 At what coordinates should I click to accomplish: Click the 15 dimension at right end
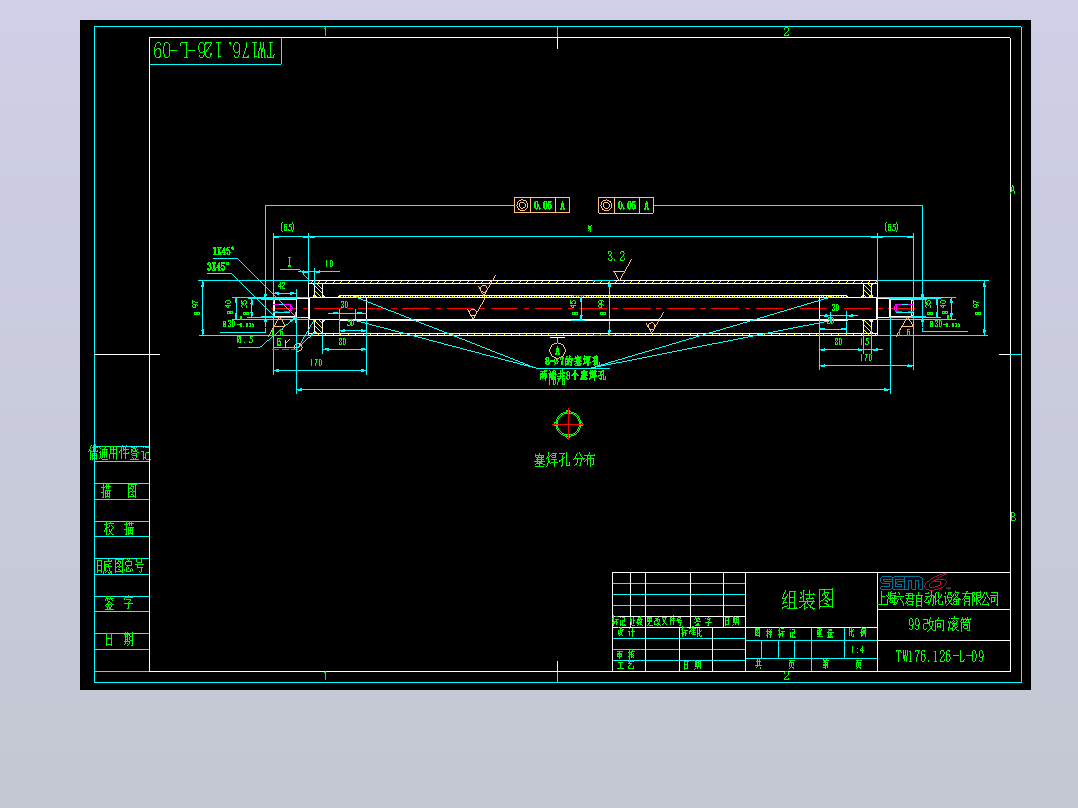pyautogui.click(x=865, y=342)
